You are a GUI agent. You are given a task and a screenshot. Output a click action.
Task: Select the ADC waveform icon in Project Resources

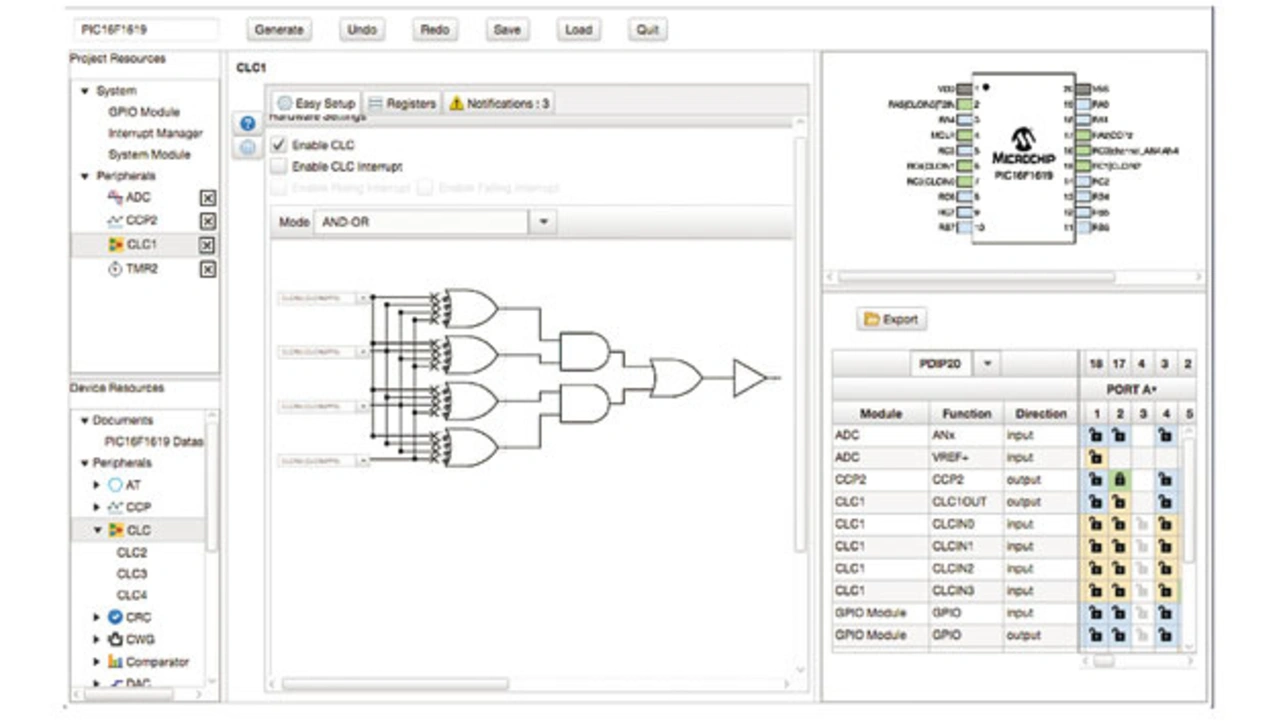click(x=115, y=198)
